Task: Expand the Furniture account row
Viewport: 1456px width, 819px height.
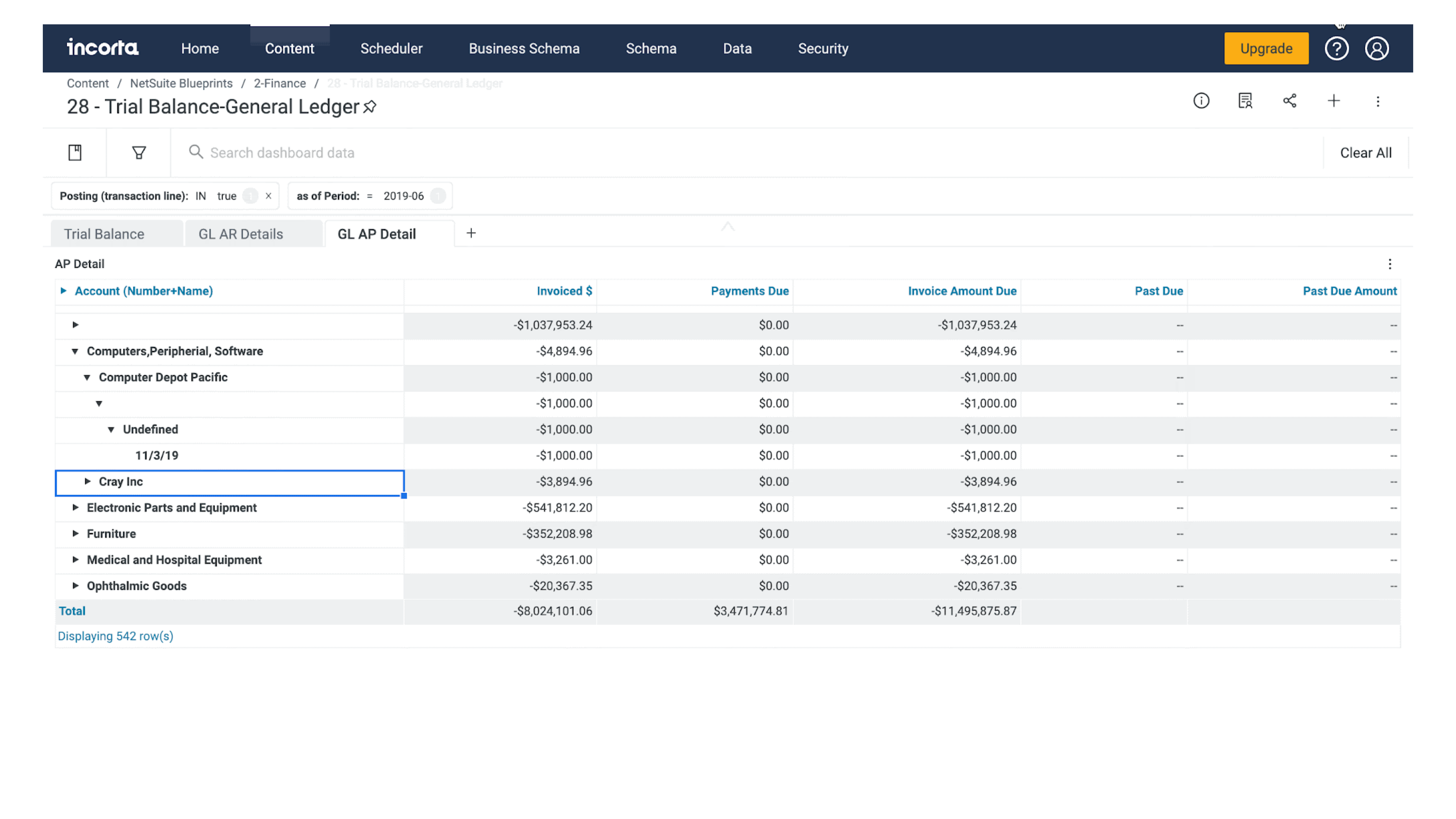Action: tap(75, 533)
